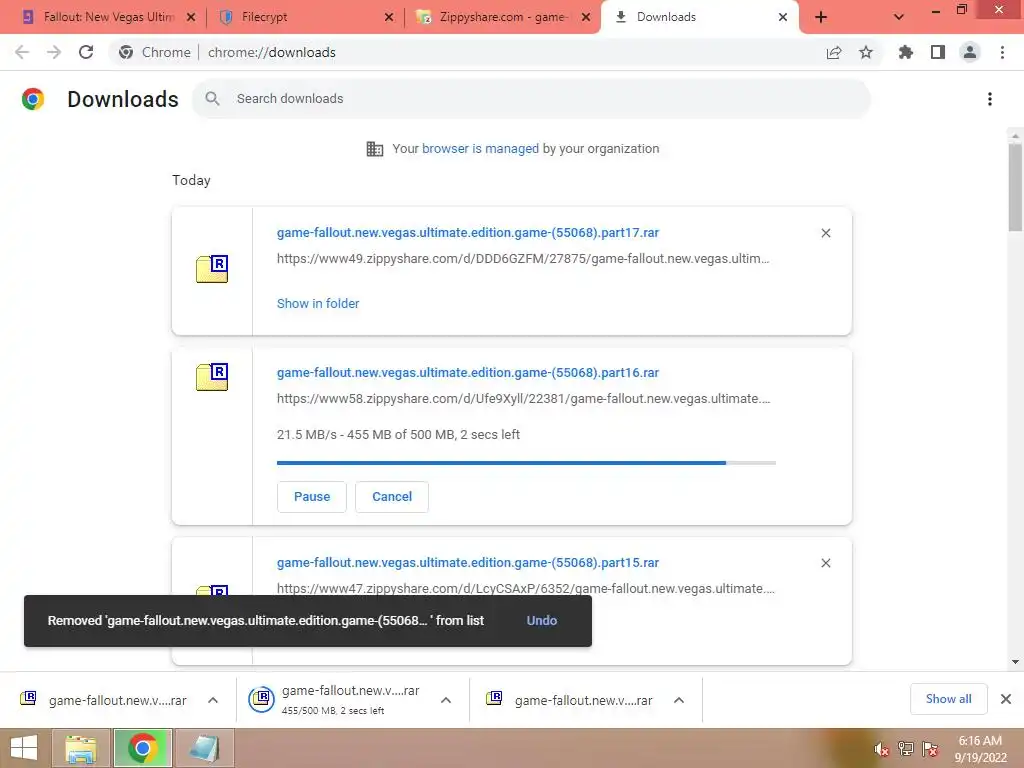Close the Filecrypt tab

[389, 18]
